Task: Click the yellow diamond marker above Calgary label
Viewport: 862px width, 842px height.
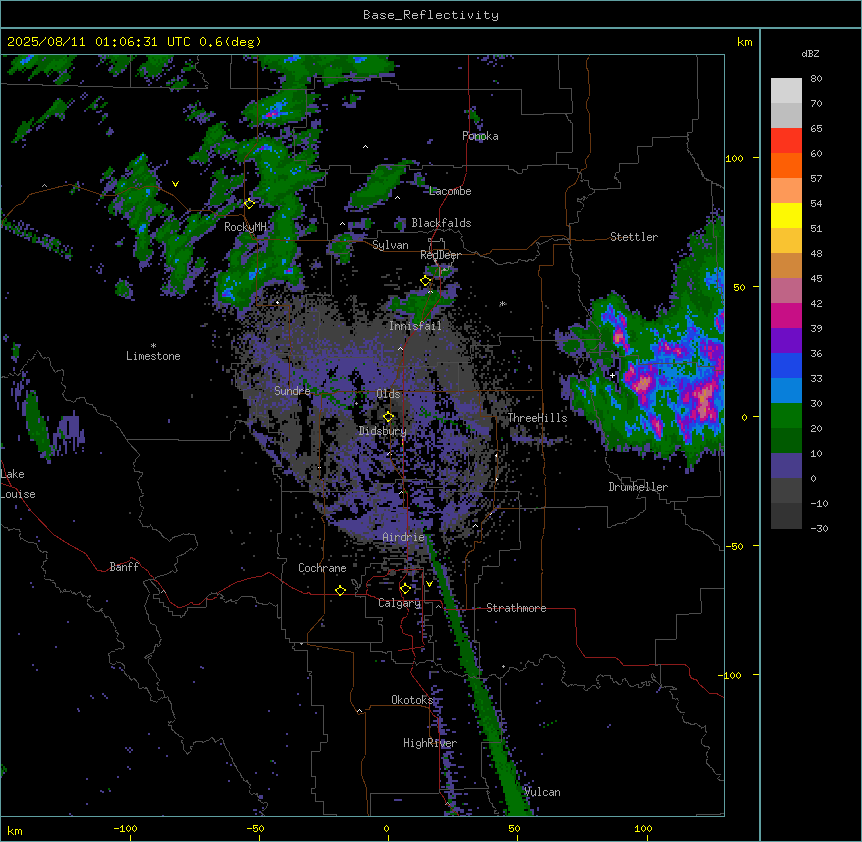Action: (x=405, y=589)
